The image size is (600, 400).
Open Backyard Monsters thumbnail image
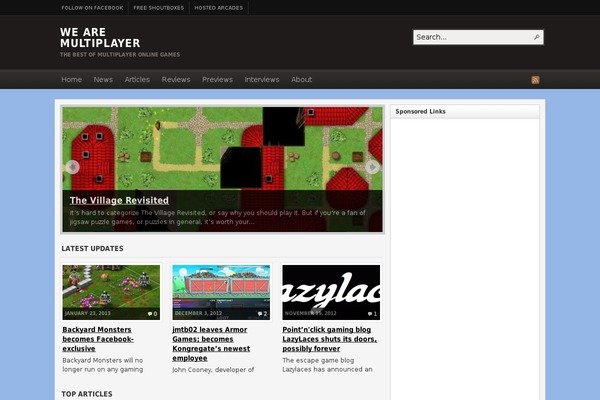[x=111, y=292]
